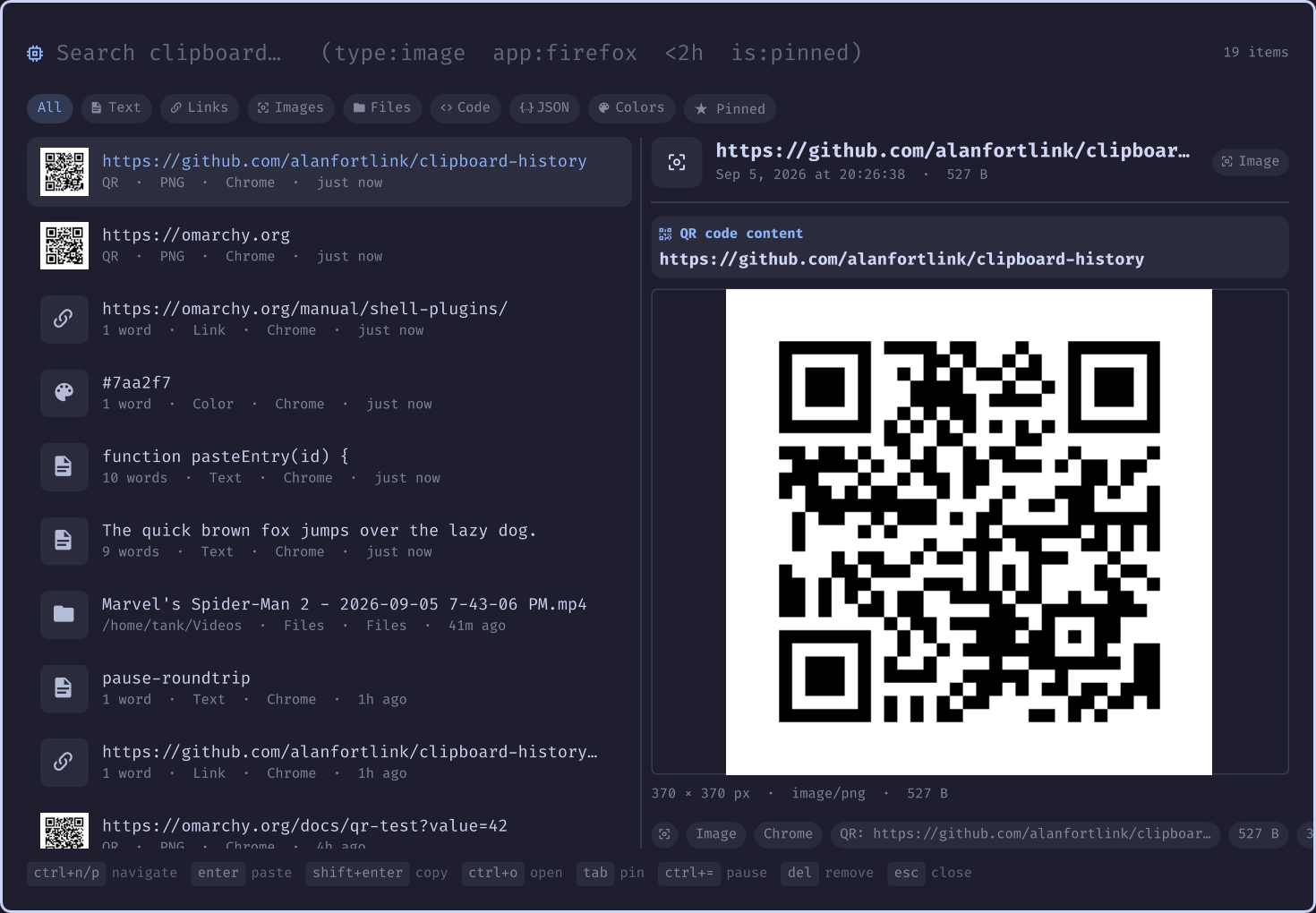Show only Files entries
Viewport: 1316px width, 913px height.
382,107
